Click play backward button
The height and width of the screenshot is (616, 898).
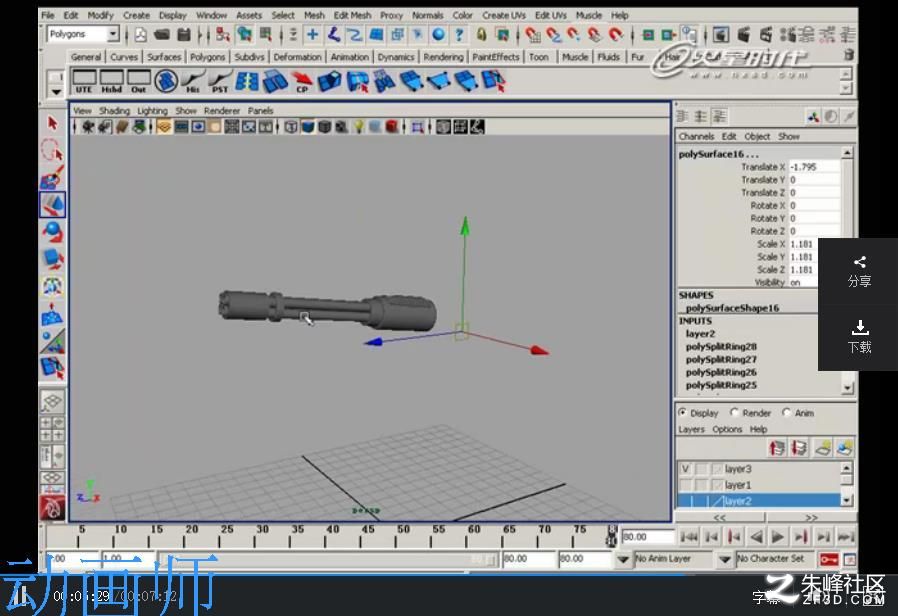coord(756,537)
